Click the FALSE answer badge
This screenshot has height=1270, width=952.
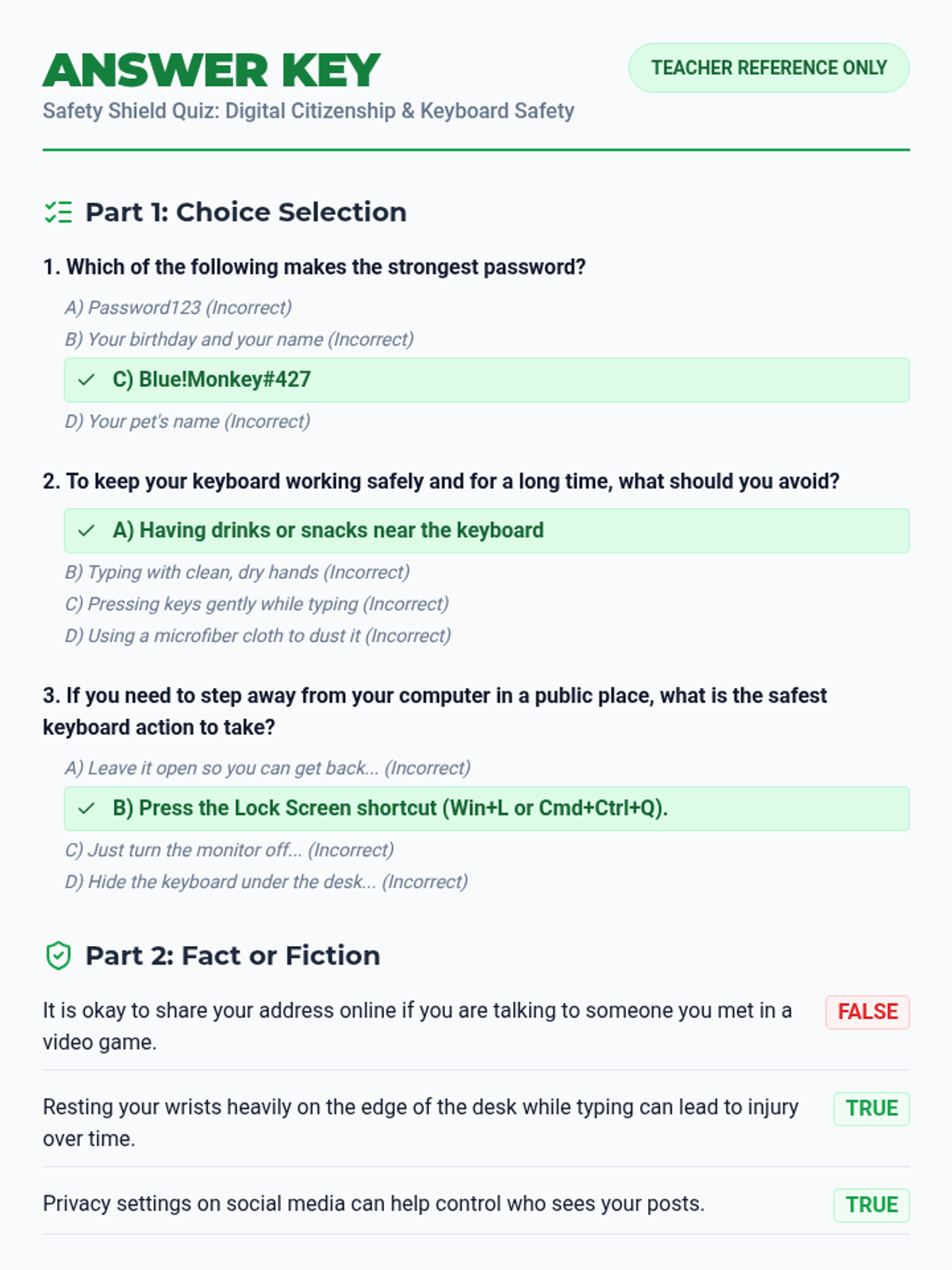coord(867,1012)
